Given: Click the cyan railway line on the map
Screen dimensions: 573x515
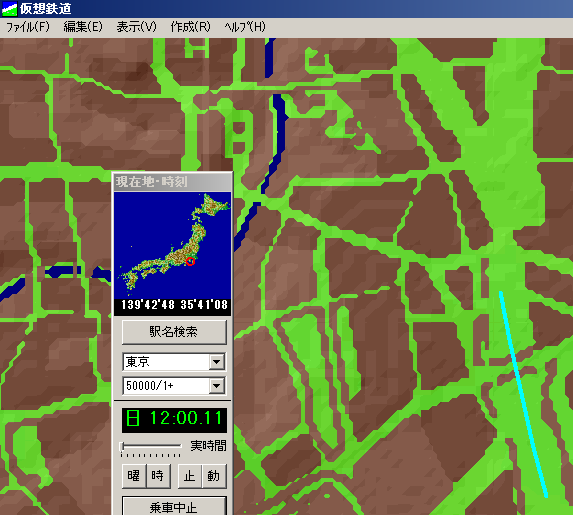Looking at the screenshot, I should click(523, 395).
